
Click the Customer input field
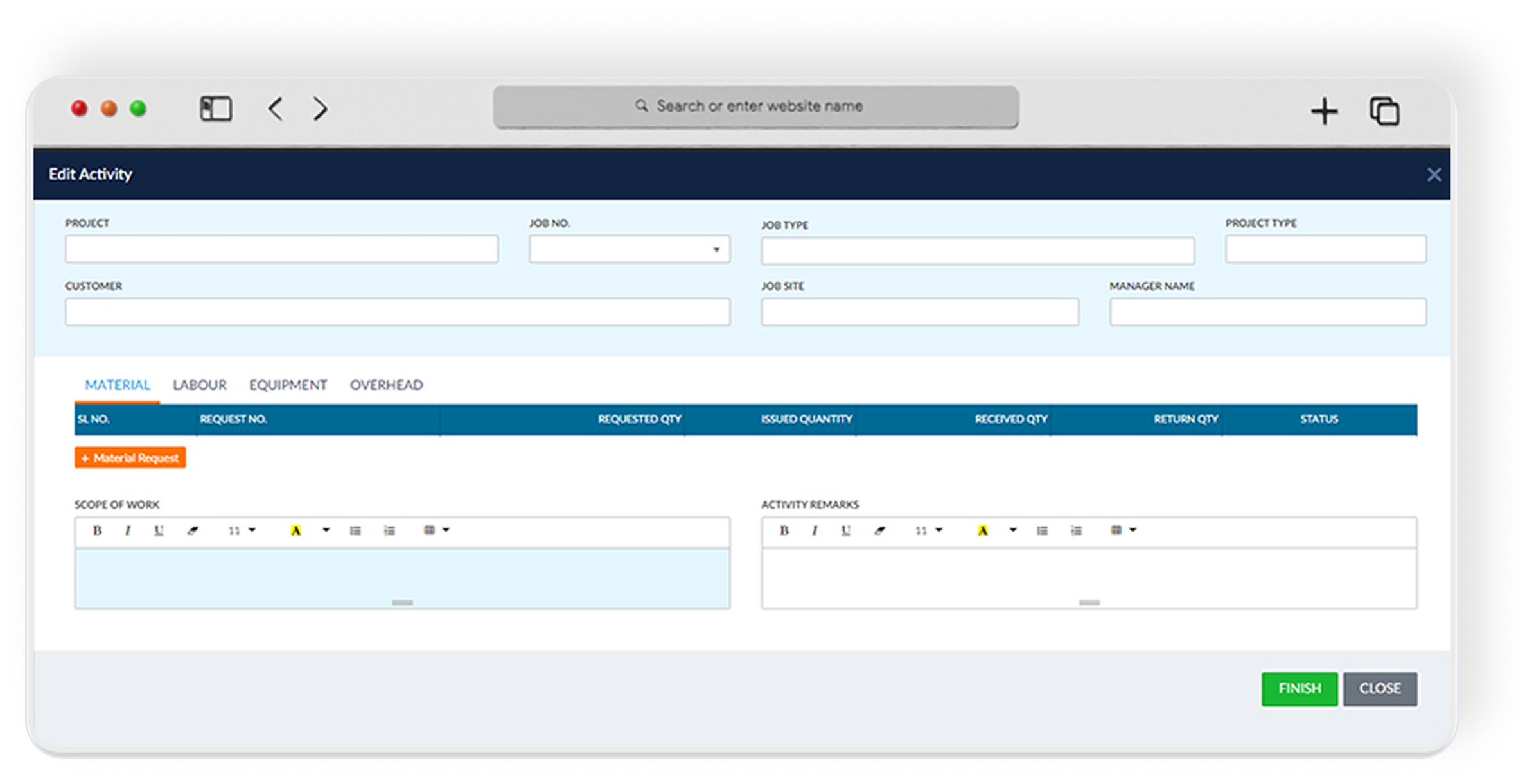(397, 312)
